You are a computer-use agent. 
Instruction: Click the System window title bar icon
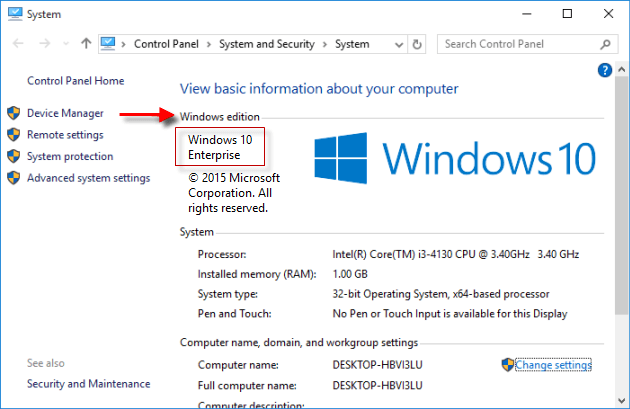click(14, 14)
